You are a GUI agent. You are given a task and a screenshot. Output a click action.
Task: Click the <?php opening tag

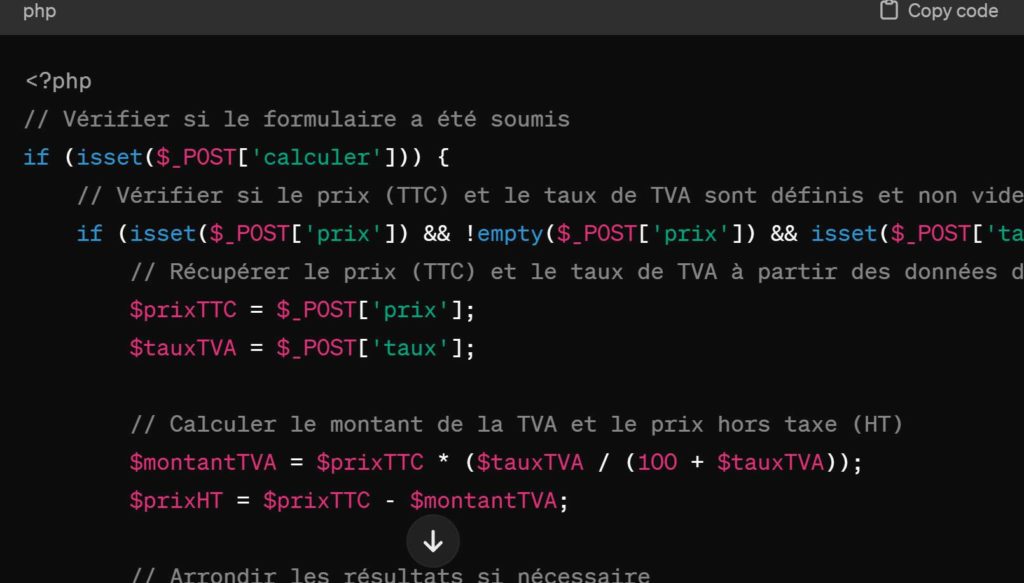[58, 81]
